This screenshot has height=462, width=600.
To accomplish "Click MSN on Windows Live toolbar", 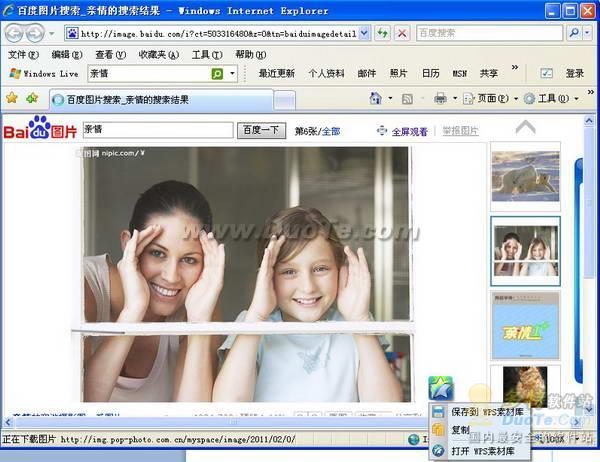I will point(460,73).
